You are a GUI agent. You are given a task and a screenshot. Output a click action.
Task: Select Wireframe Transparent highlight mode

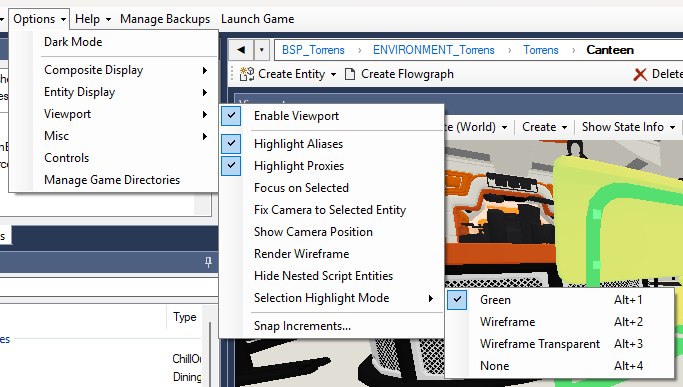pos(560,344)
